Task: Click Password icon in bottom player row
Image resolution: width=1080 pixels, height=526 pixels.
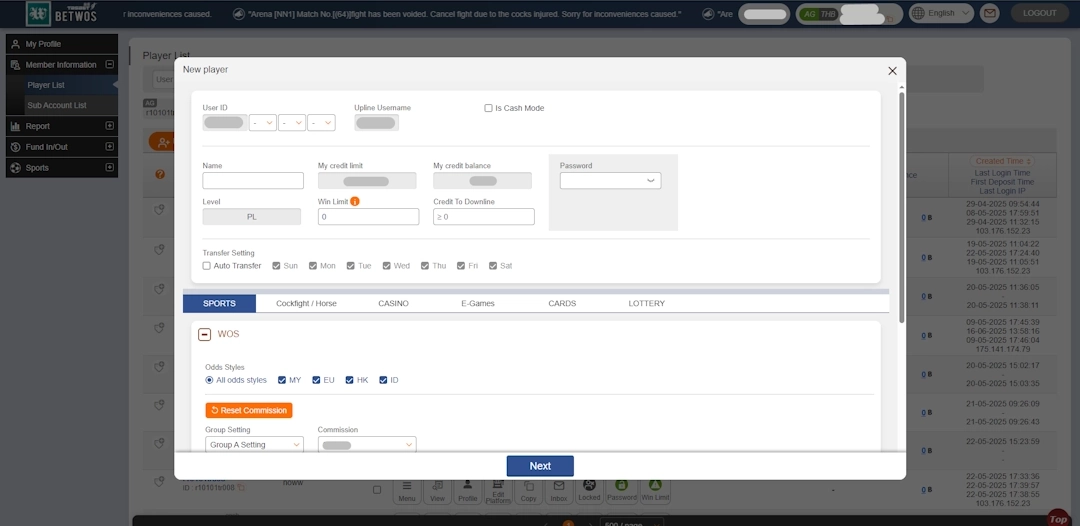Action: (621, 490)
